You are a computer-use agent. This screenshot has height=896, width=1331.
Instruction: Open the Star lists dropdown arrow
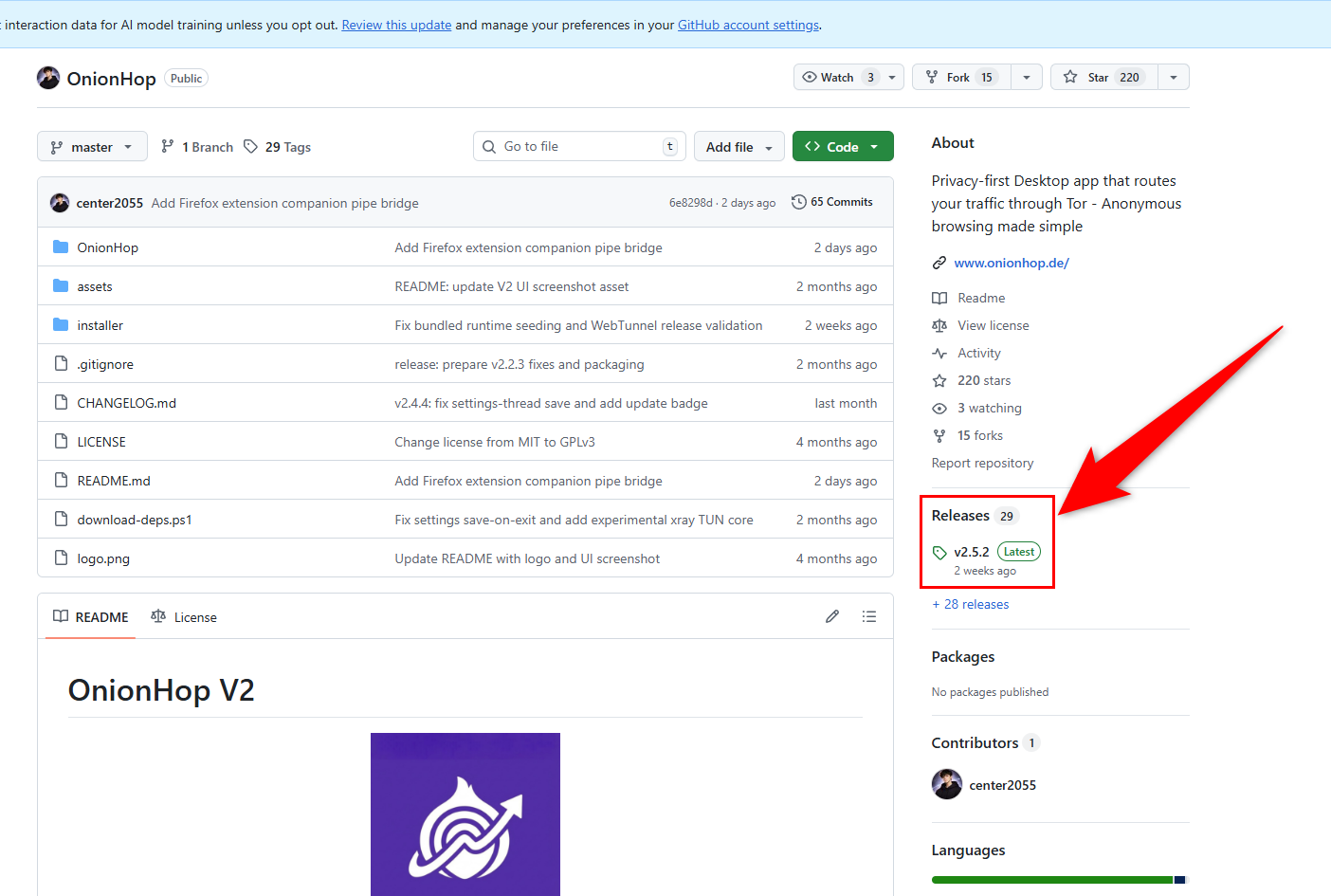tap(1174, 77)
